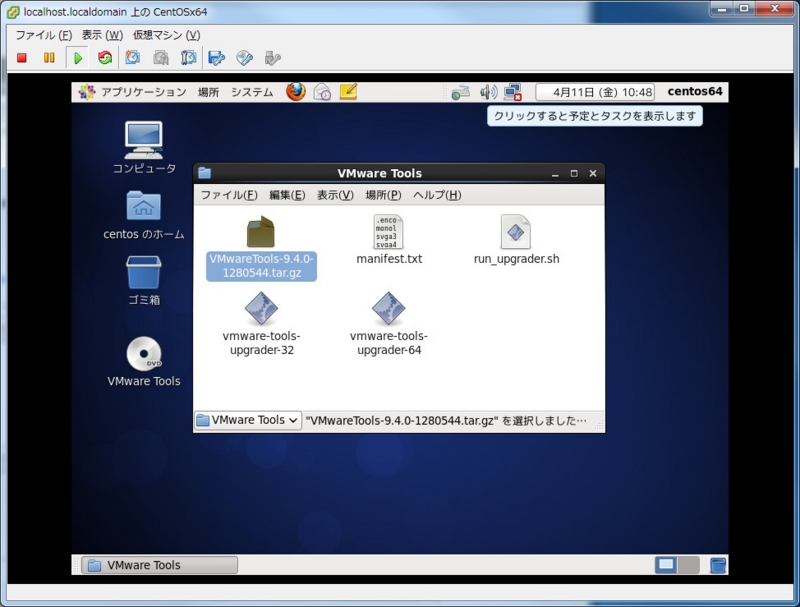Open the 仮想マシン(V) menu
The width and height of the screenshot is (800, 607).
coord(166,35)
